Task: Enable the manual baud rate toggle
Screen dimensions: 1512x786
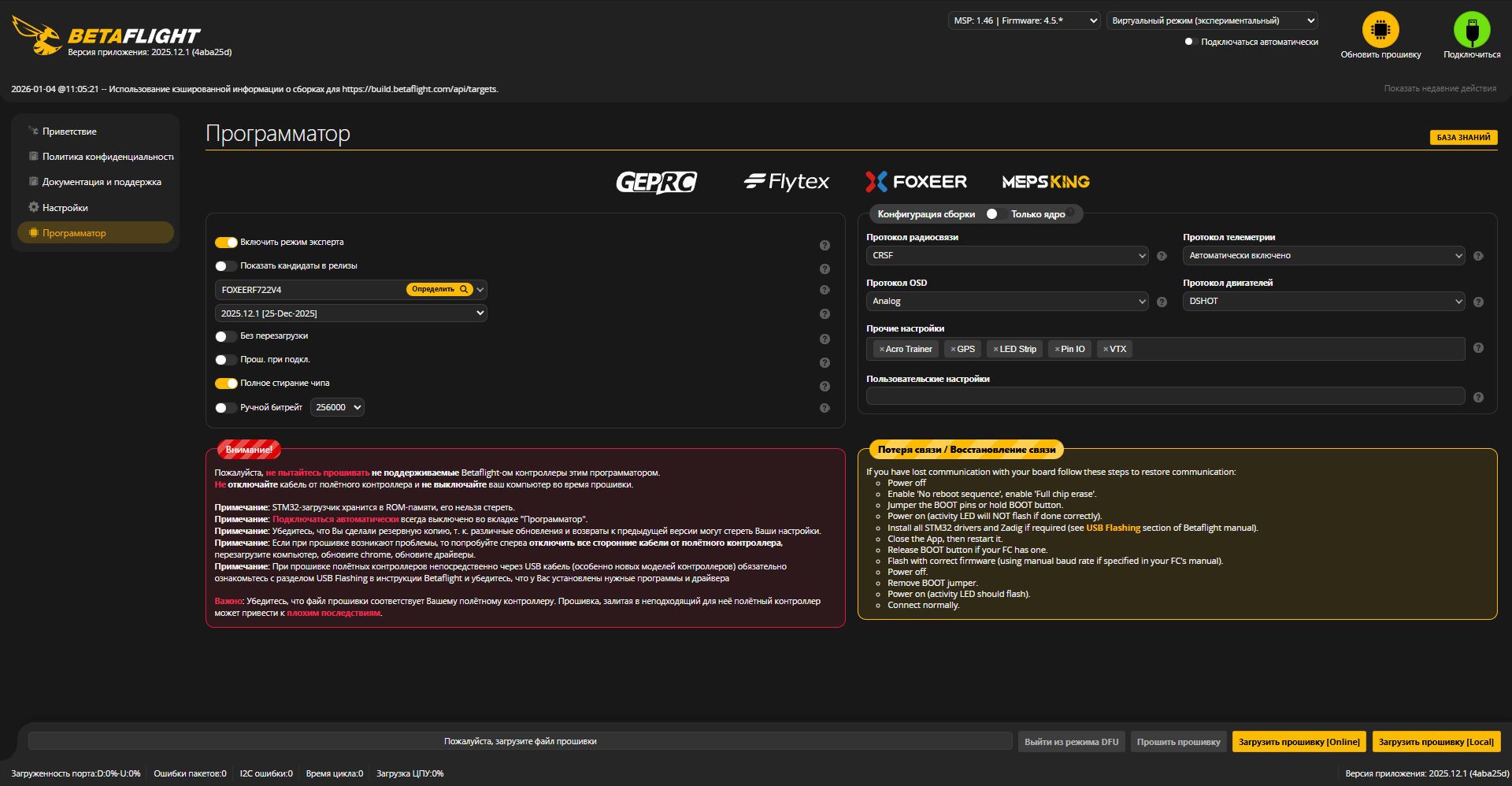Action: pos(226,408)
